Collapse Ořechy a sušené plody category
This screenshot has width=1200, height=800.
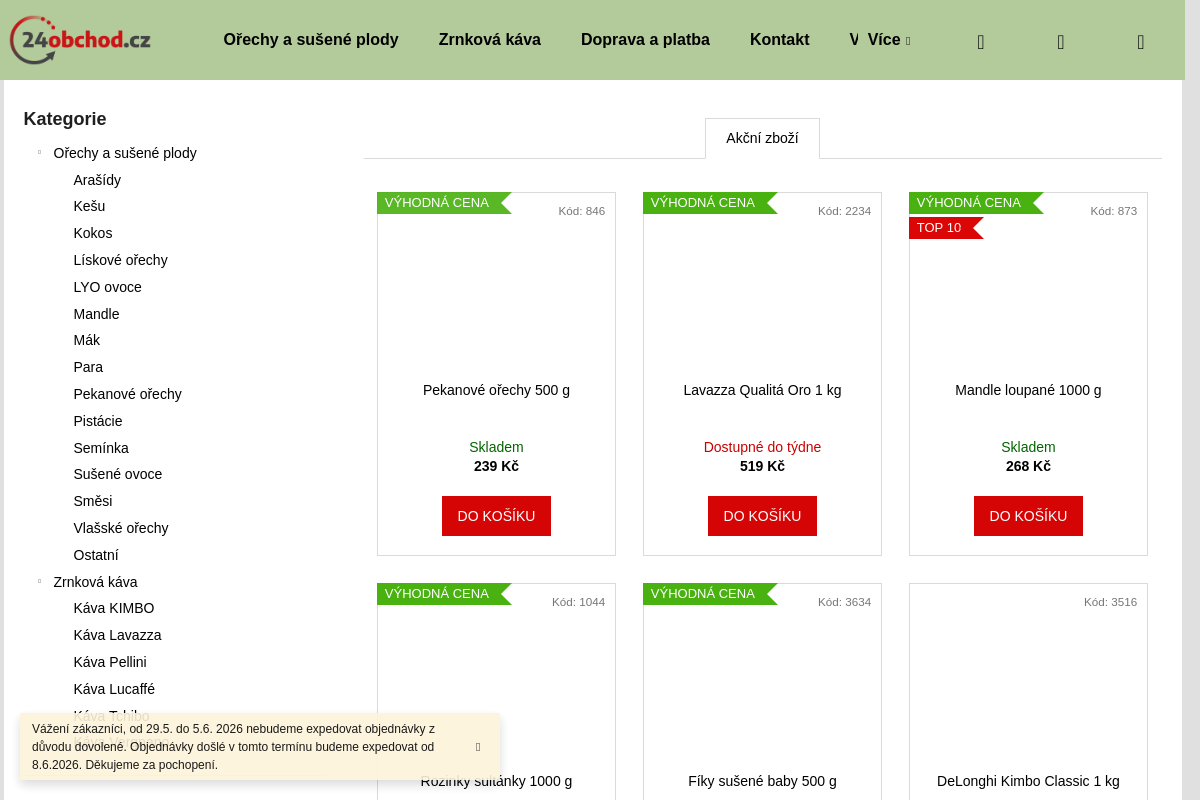40,153
